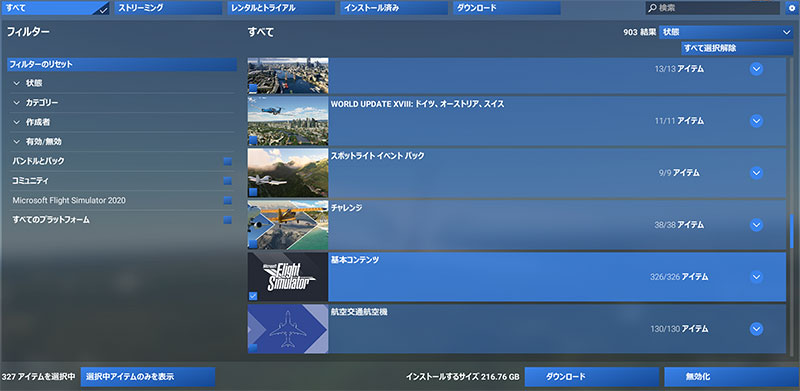This screenshot has width=800, height=391.
Task: Expand 基本コンテンツ pack chevron
Action: 756,277
